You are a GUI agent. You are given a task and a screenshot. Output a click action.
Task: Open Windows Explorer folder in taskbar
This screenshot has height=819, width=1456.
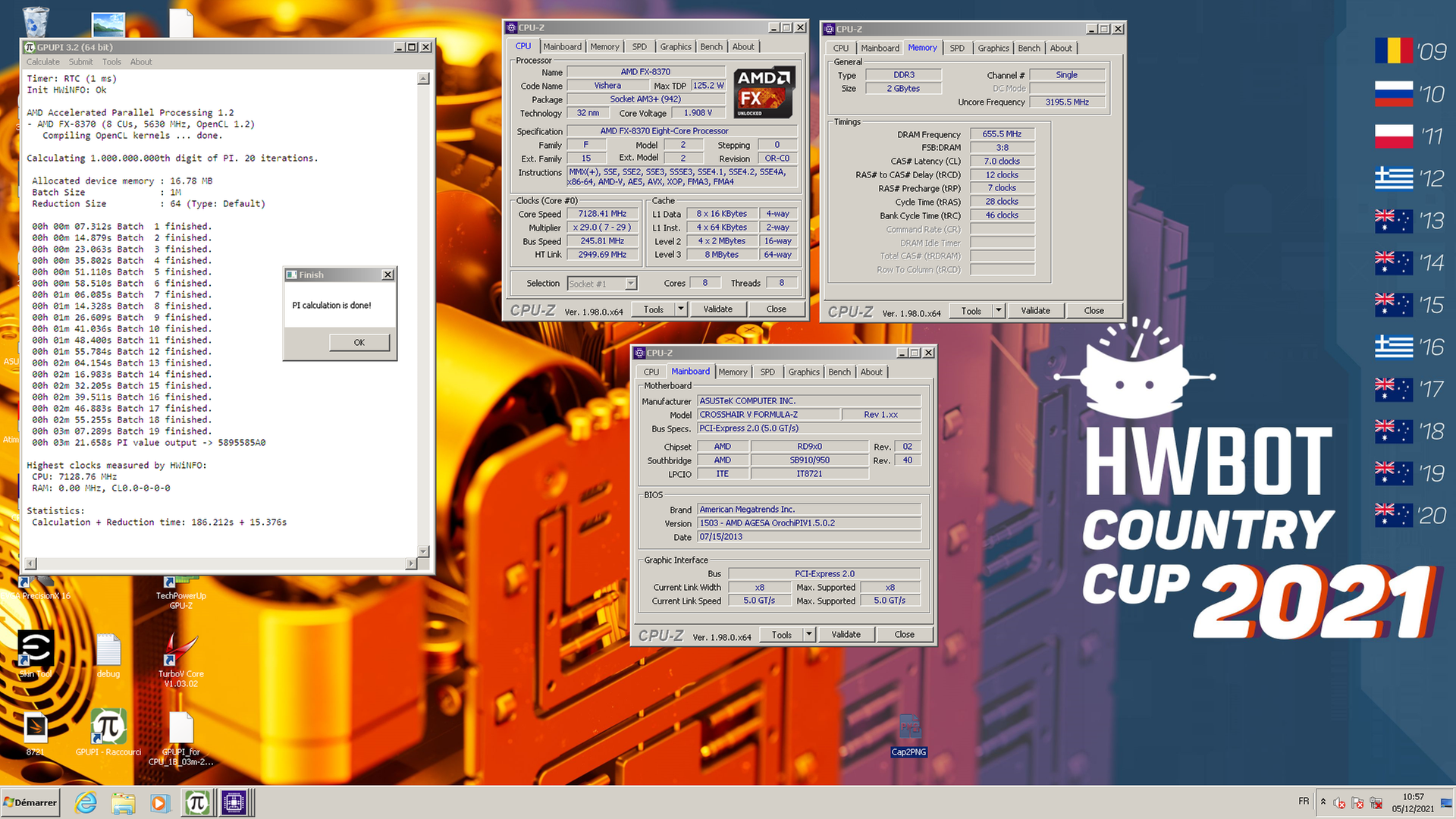[x=123, y=802]
